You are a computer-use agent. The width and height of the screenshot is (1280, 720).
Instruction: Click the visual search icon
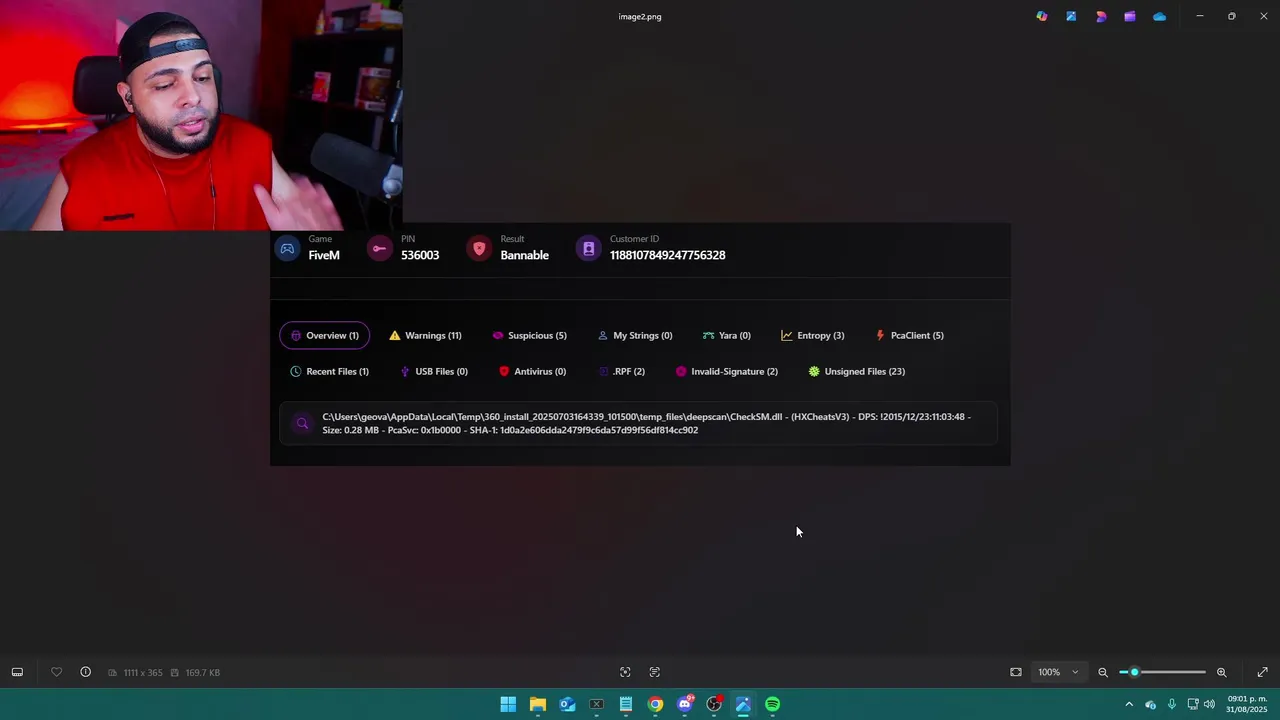tap(625, 672)
